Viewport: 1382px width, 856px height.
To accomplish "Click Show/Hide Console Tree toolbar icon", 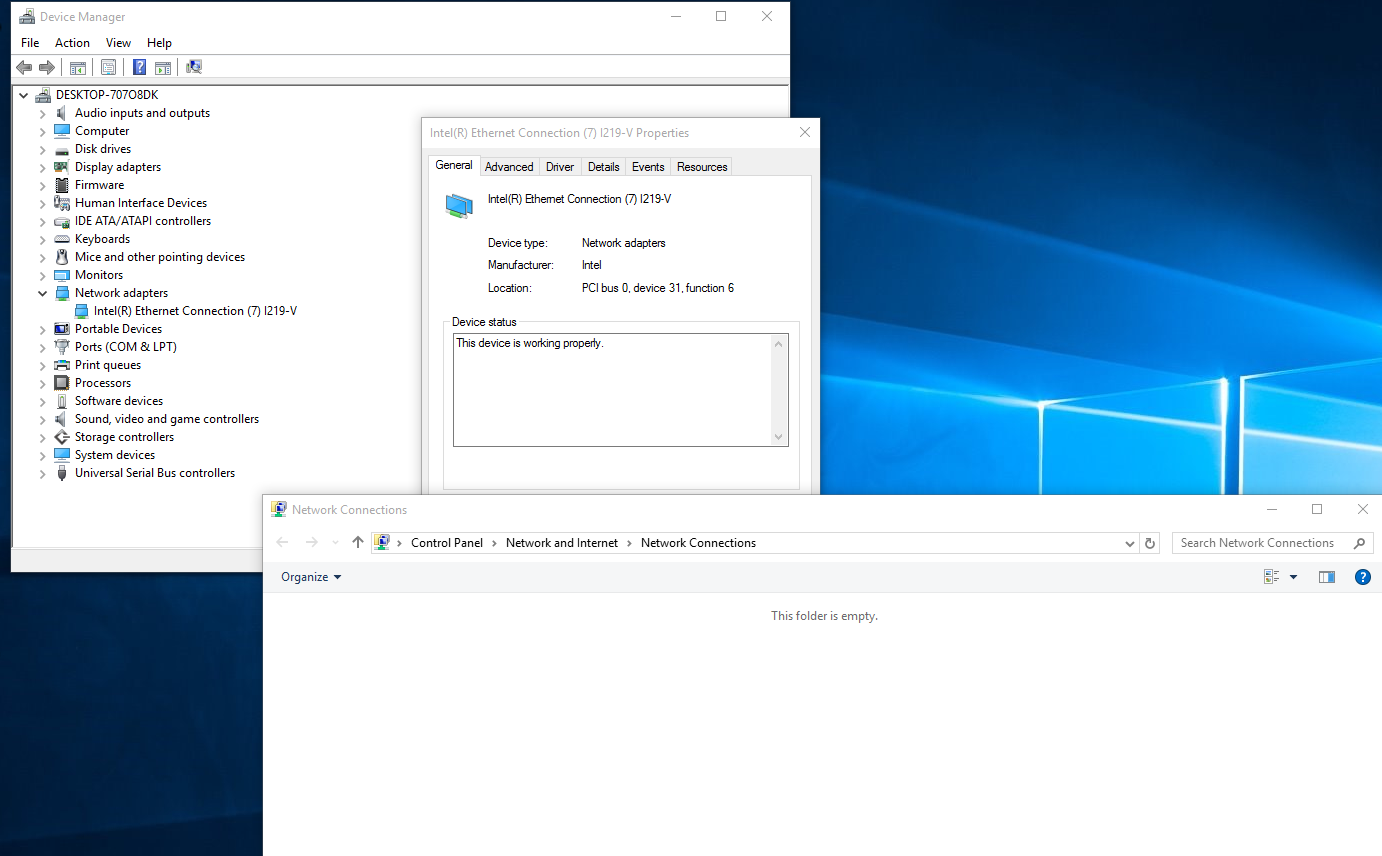I will (x=77, y=67).
